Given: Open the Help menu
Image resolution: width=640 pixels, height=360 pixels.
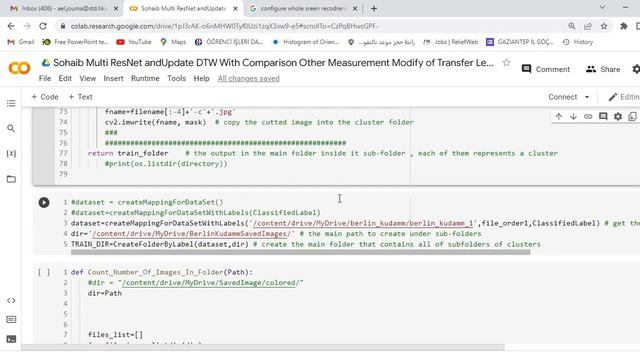Looking at the screenshot, I should pyautogui.click(x=201, y=78).
